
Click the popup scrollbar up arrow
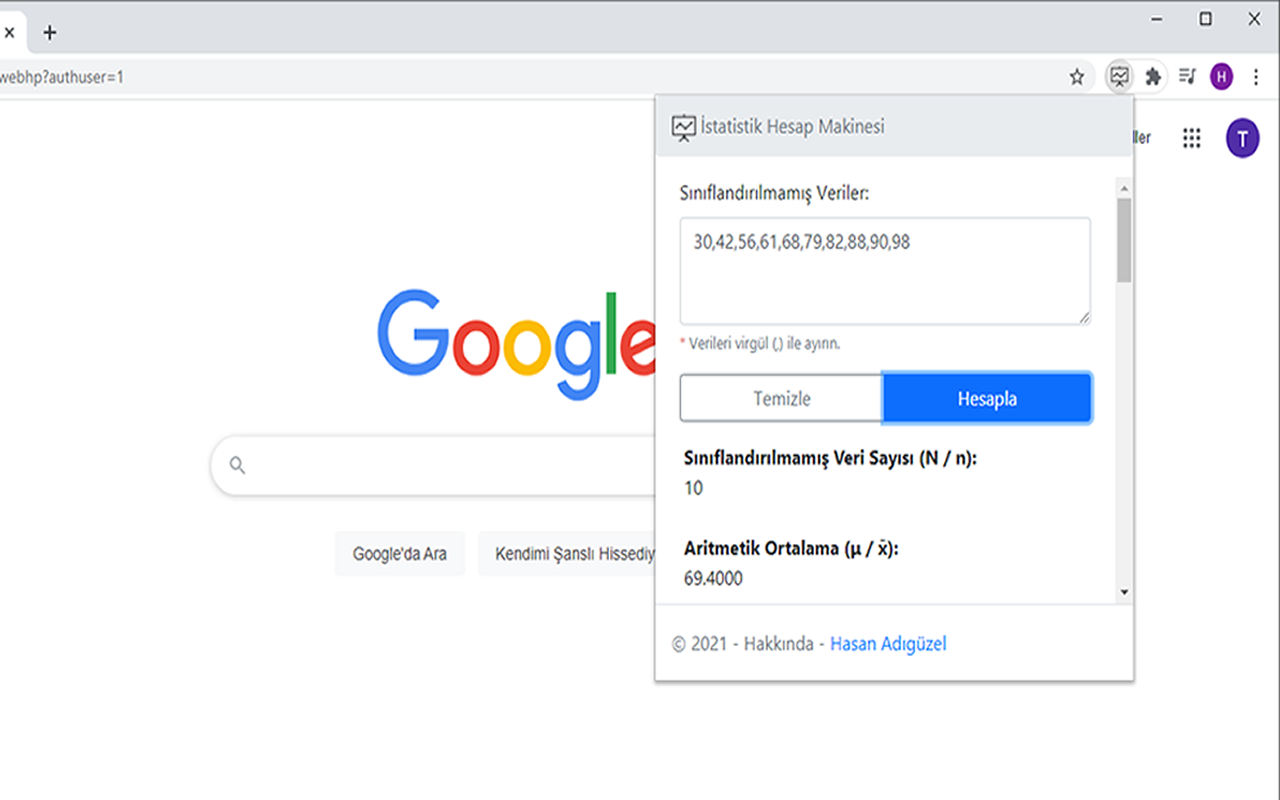click(x=1124, y=188)
